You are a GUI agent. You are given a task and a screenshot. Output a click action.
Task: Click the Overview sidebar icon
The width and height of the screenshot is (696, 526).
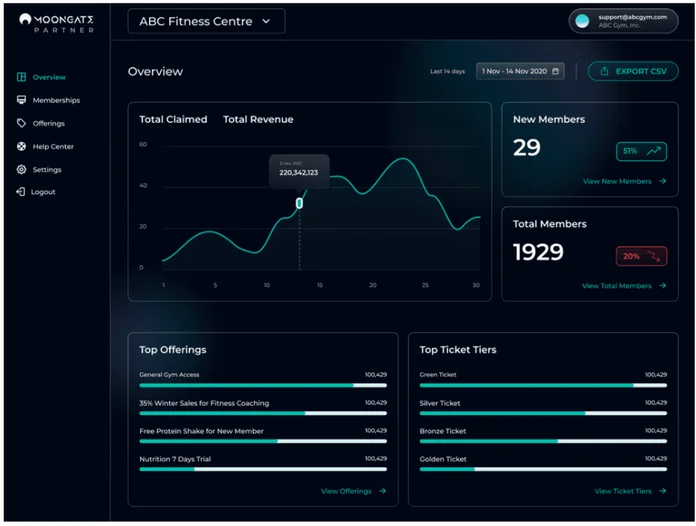(x=22, y=77)
